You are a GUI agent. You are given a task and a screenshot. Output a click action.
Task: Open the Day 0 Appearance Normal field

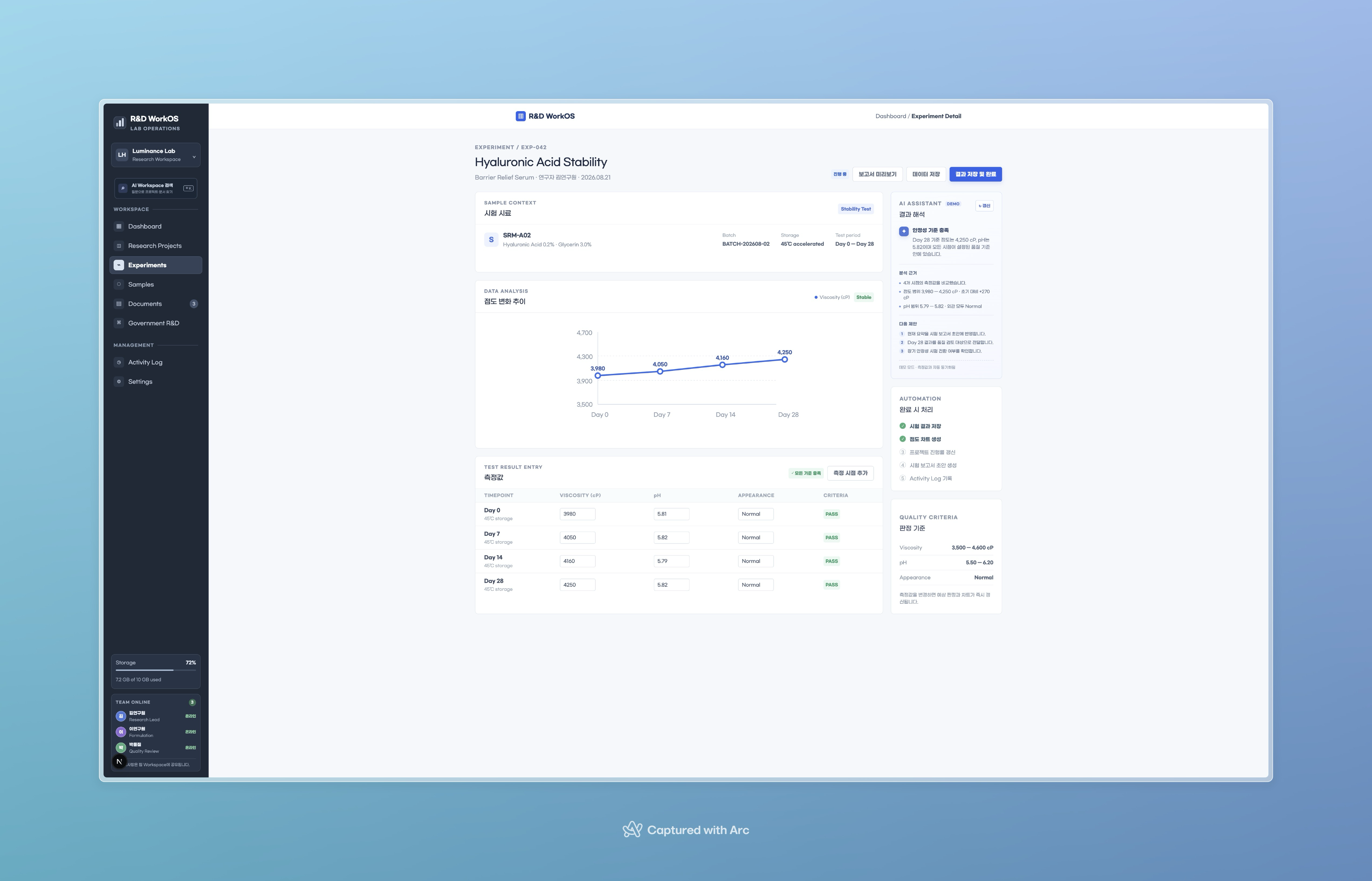756,514
